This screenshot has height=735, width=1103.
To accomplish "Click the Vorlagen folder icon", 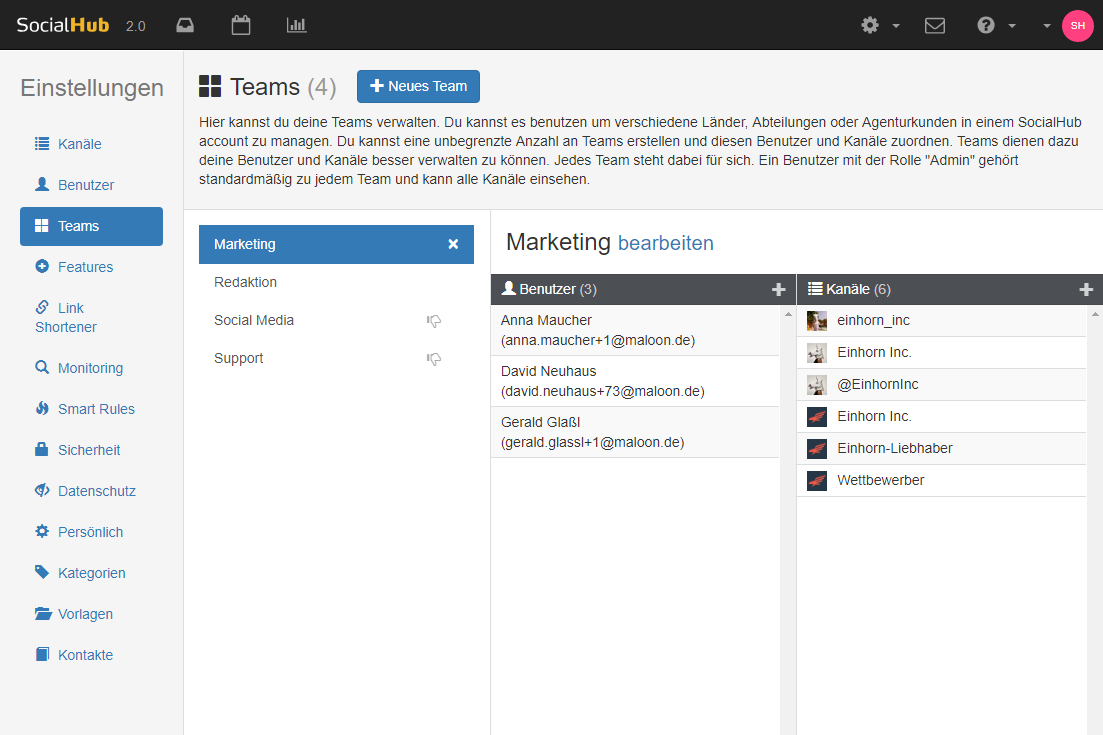I will [43, 613].
